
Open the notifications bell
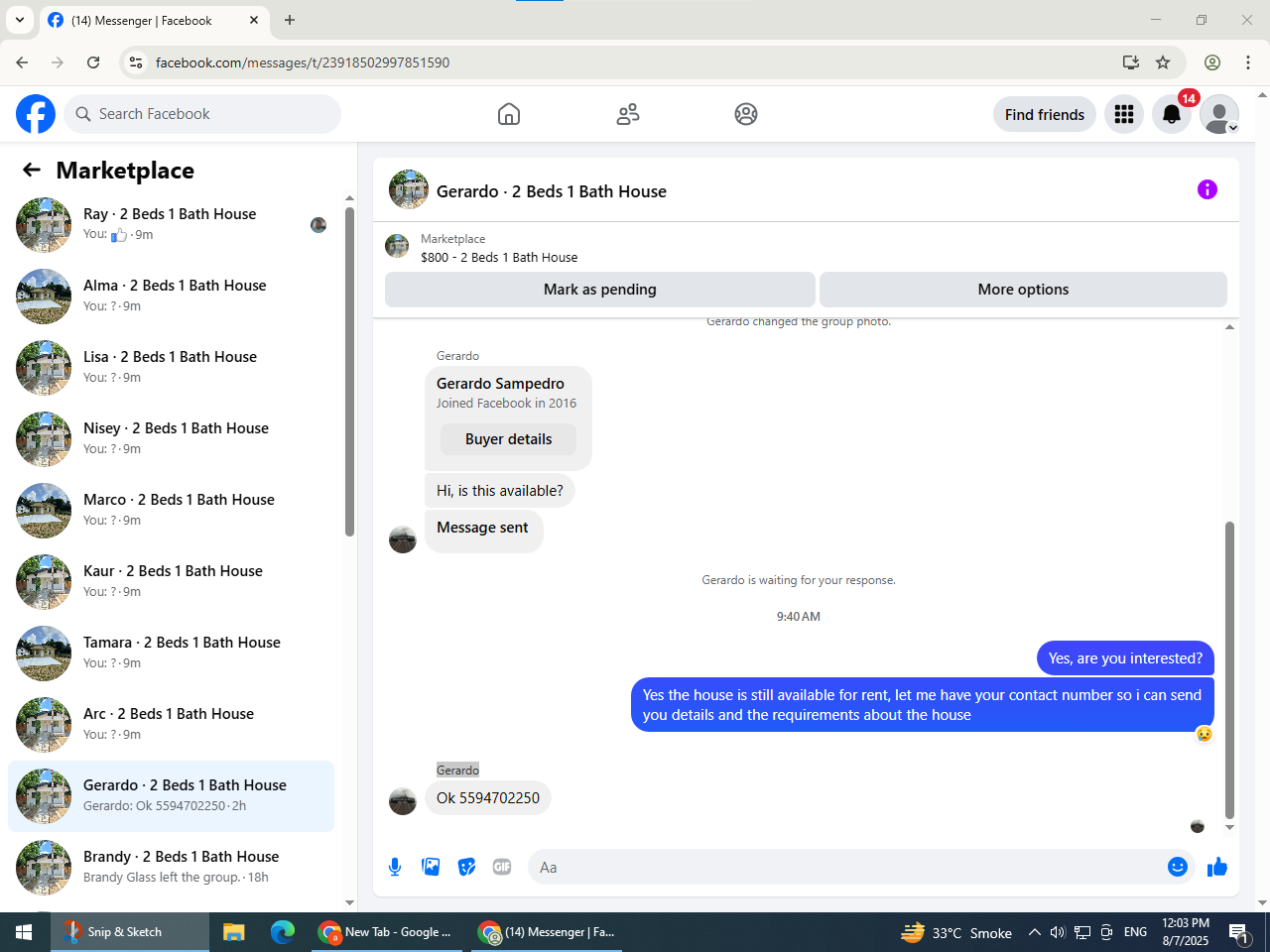[1172, 114]
